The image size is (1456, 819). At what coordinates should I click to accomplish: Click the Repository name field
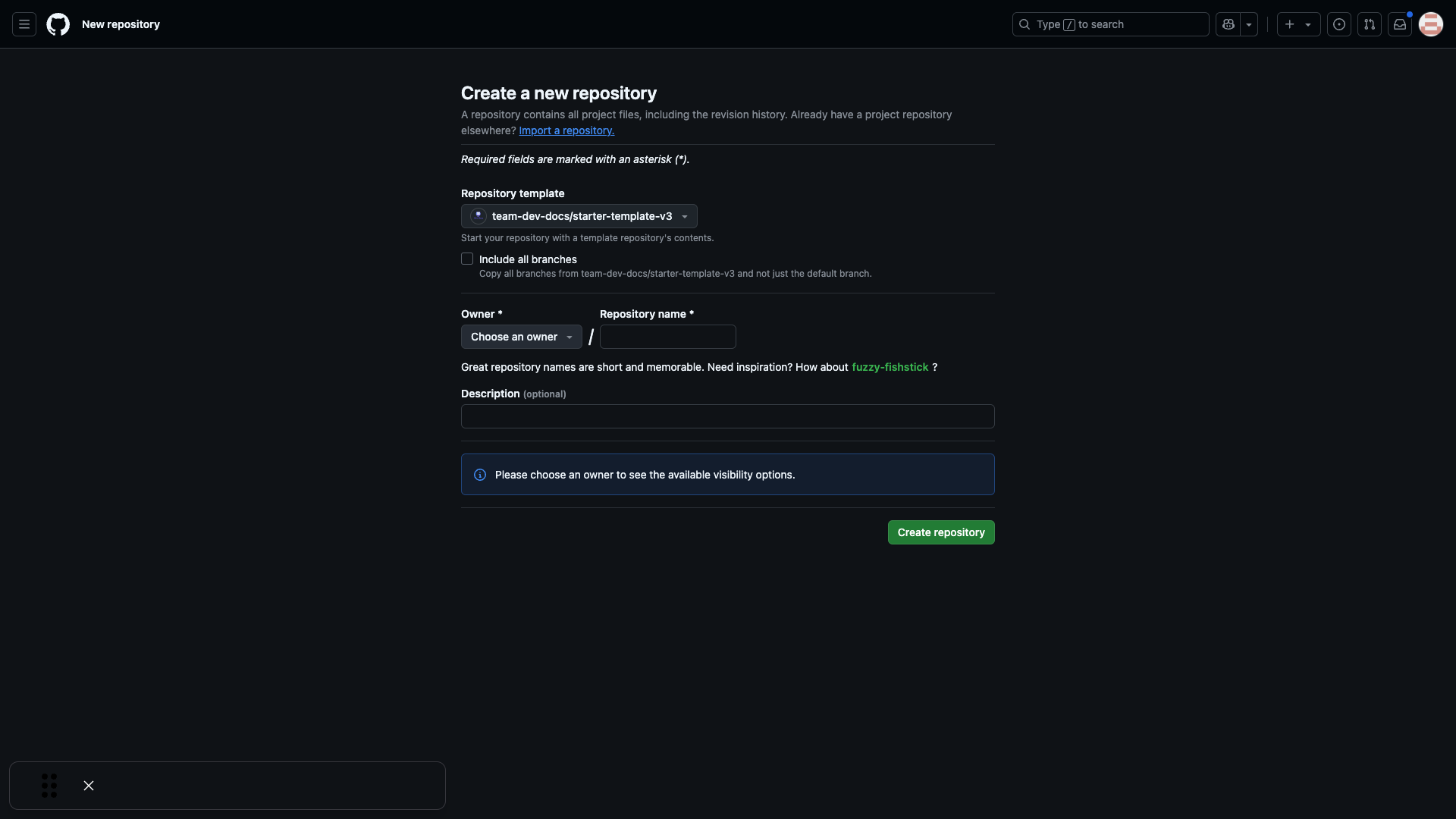coord(667,336)
